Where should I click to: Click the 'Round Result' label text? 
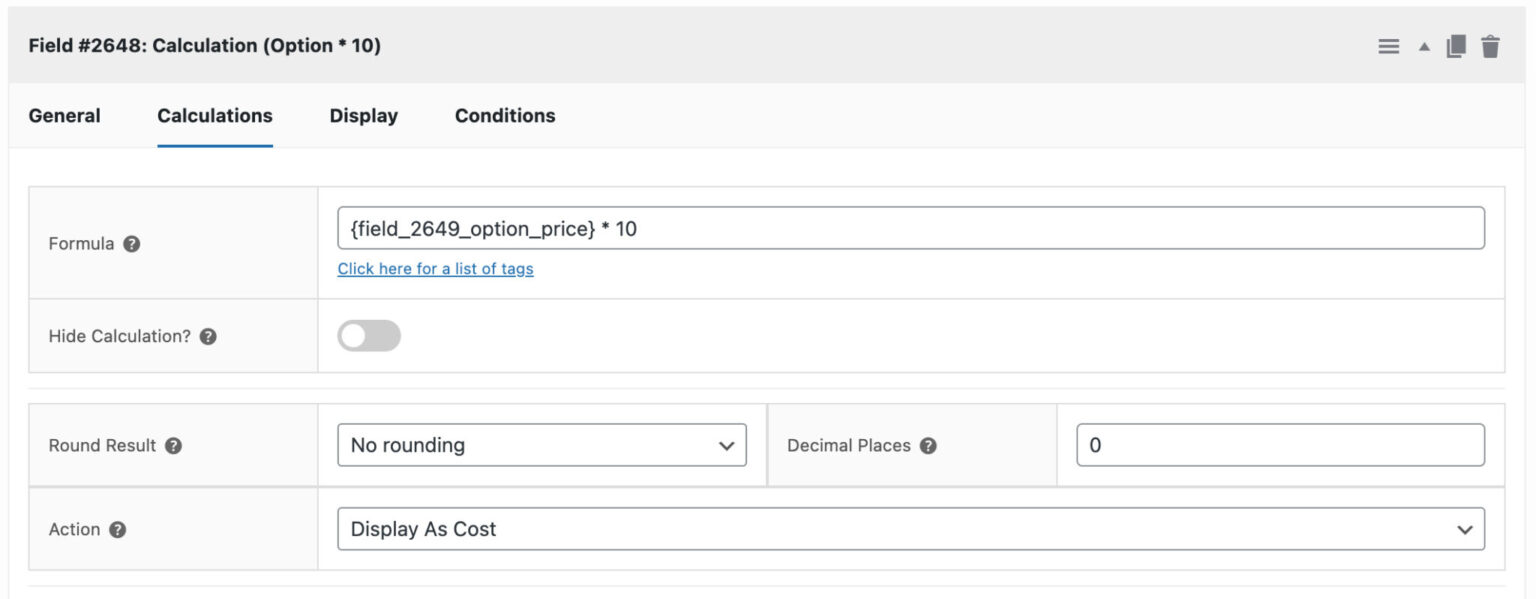[102, 445]
